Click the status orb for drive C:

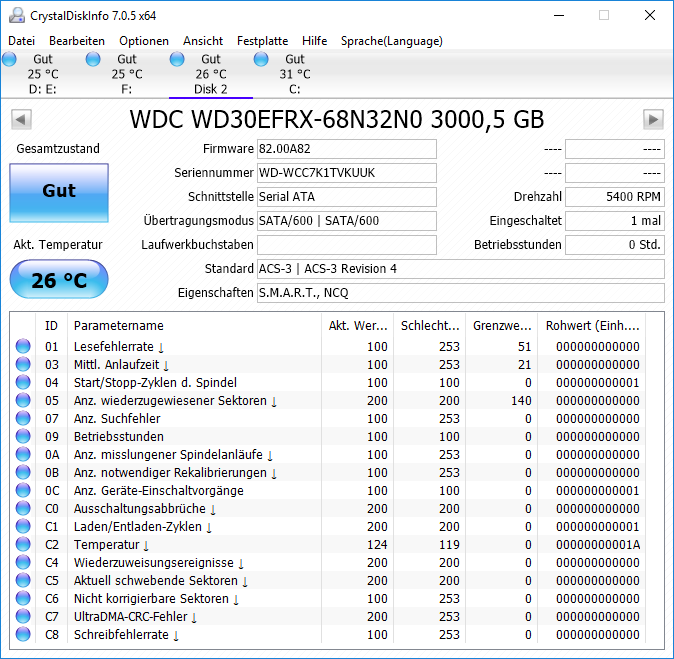click(x=261, y=59)
